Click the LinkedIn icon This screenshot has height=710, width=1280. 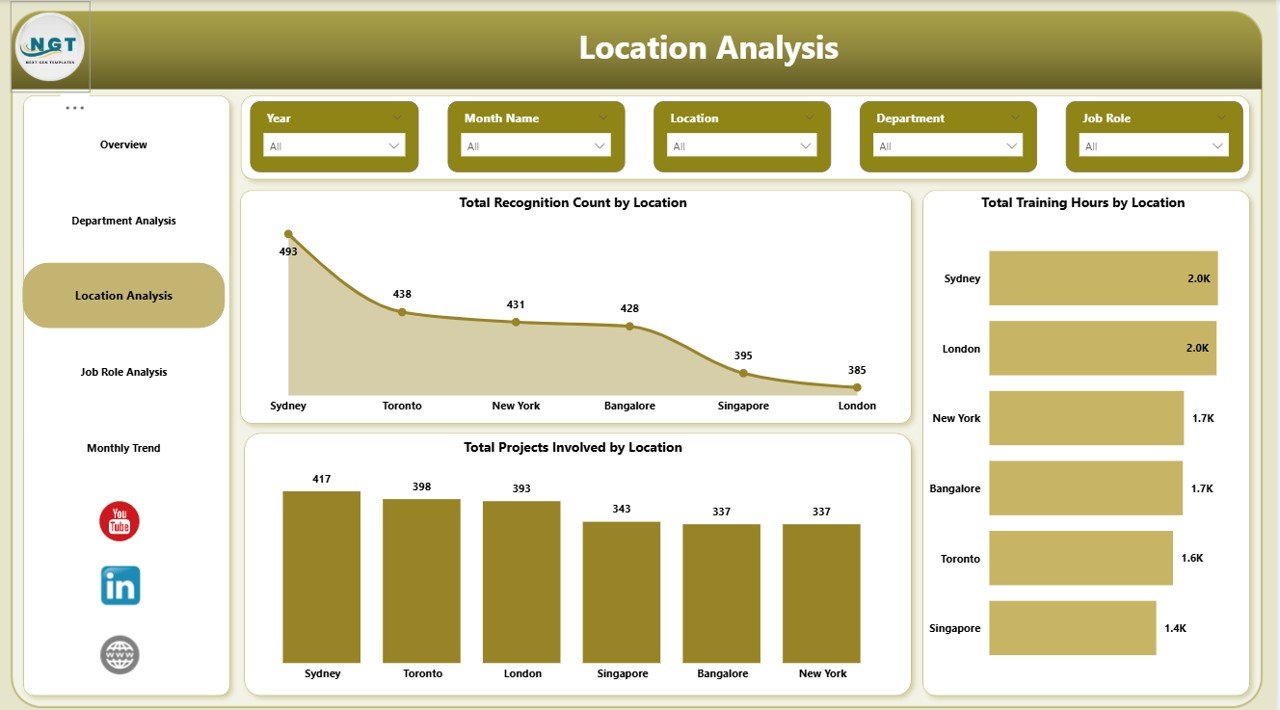[x=119, y=587]
